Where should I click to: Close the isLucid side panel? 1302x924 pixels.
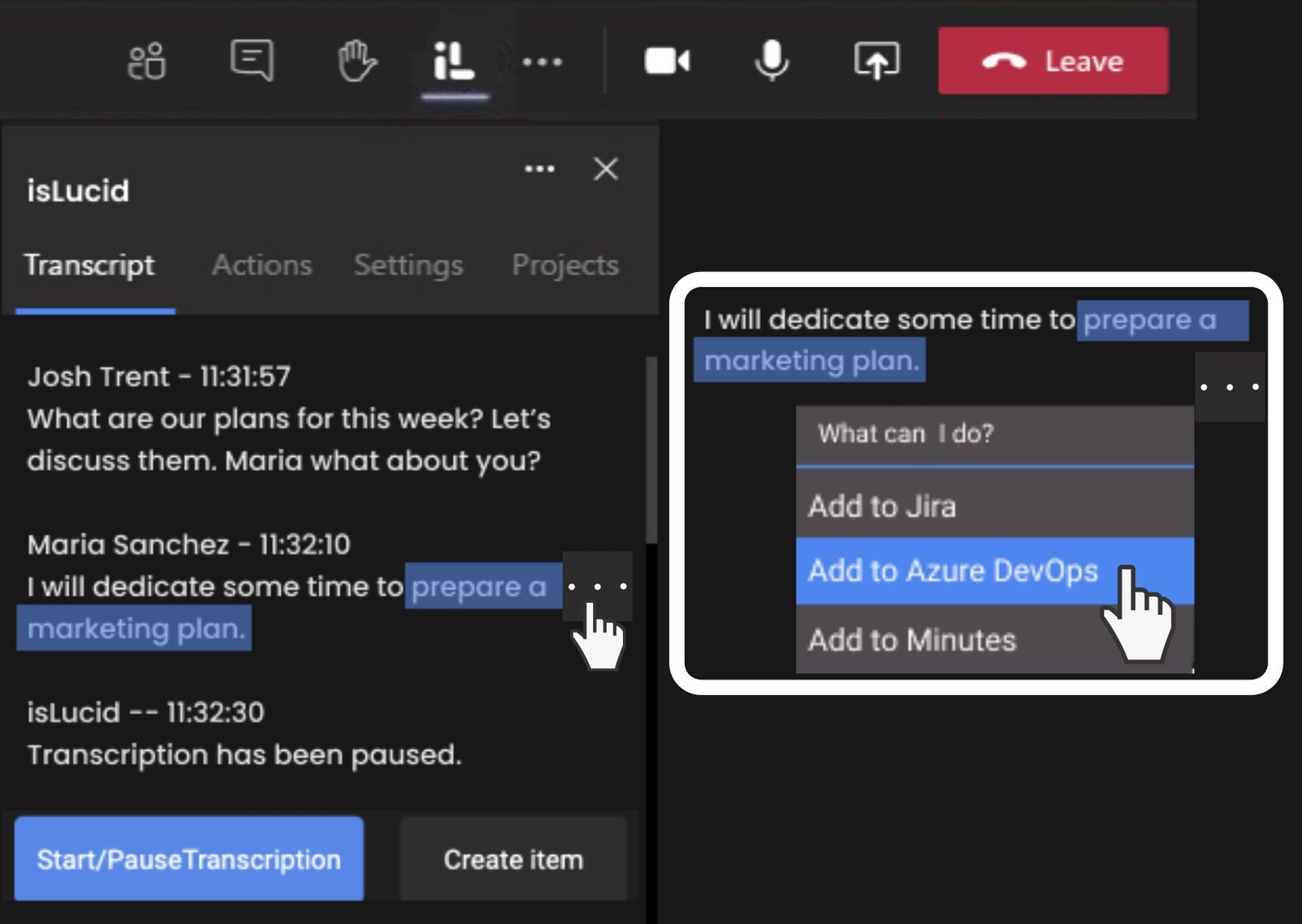606,169
